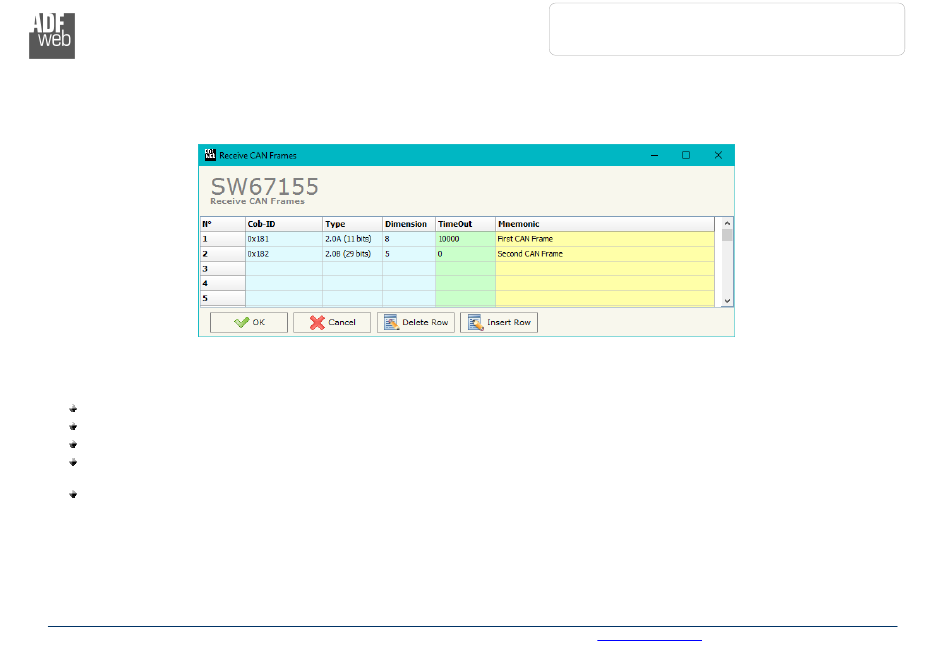
Task: Click empty TimeOut cell in row 3
Action: (x=465, y=269)
